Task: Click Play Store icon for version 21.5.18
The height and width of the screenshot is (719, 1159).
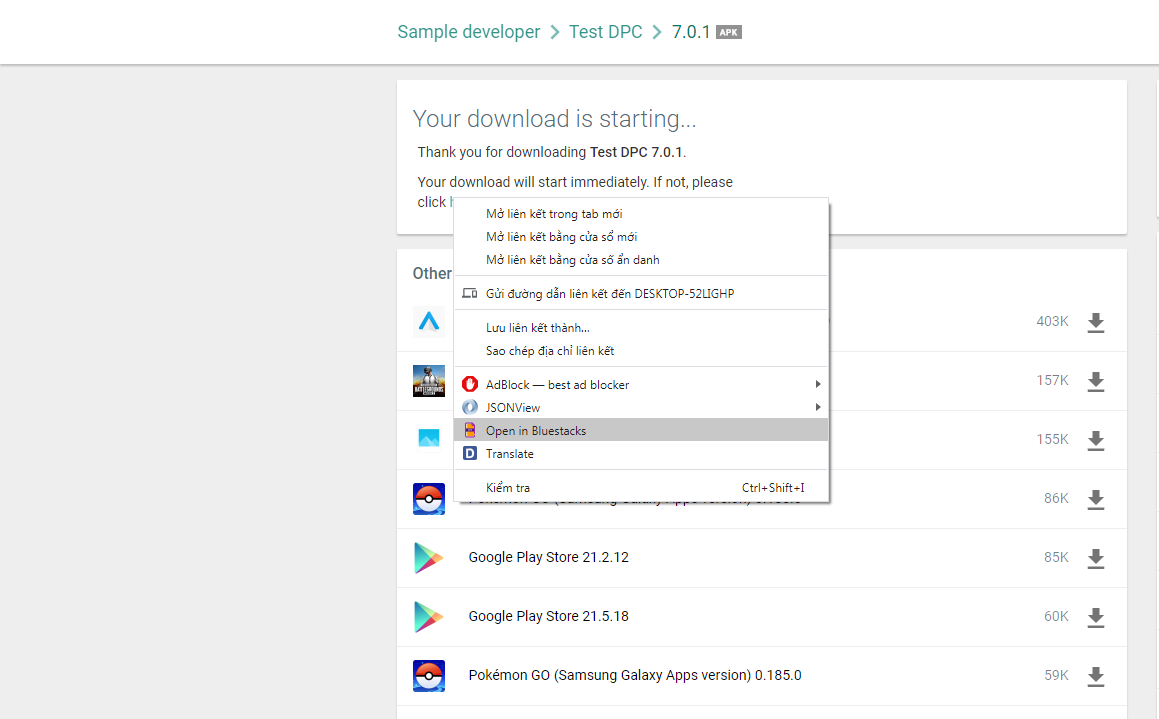Action: [429, 617]
